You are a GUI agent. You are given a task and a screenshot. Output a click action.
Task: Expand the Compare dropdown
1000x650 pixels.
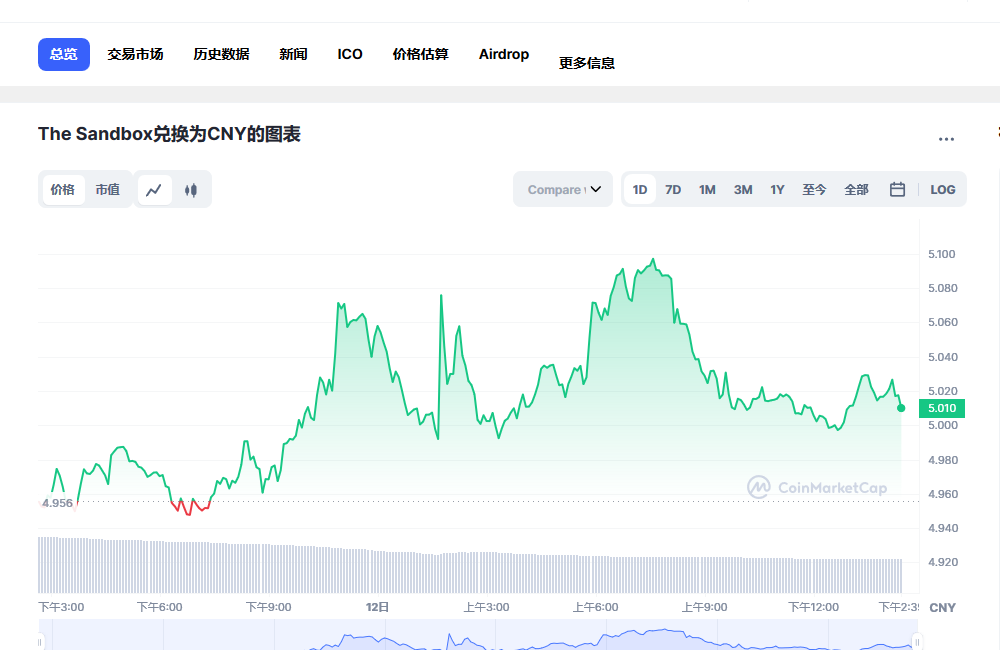(563, 189)
